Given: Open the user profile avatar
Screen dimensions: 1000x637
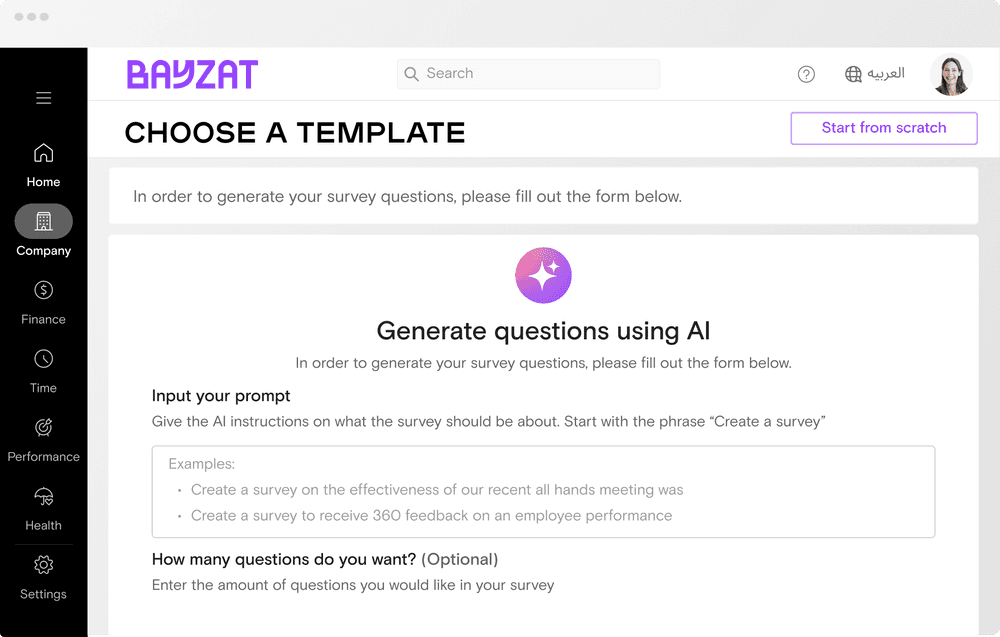Looking at the screenshot, I should coord(951,75).
